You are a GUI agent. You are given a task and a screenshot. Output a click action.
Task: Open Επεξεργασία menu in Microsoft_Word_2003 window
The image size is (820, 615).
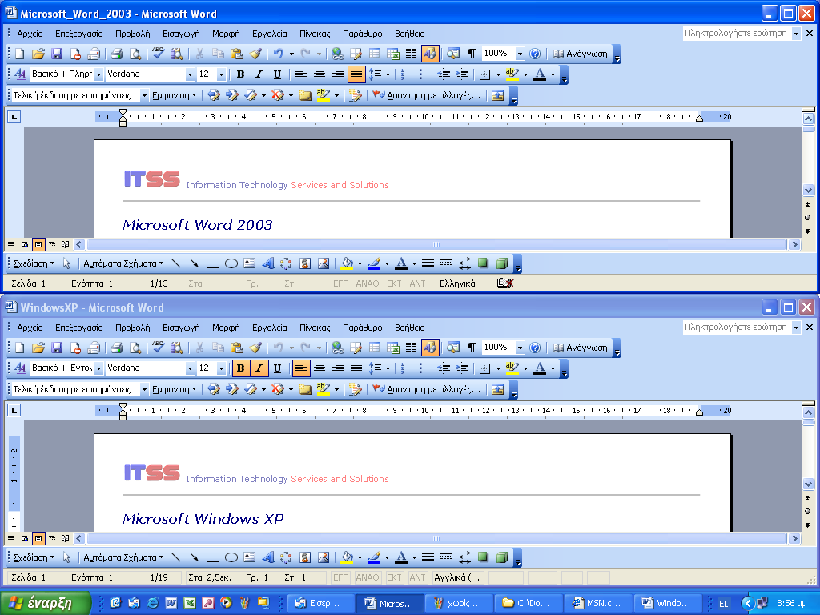click(79, 33)
